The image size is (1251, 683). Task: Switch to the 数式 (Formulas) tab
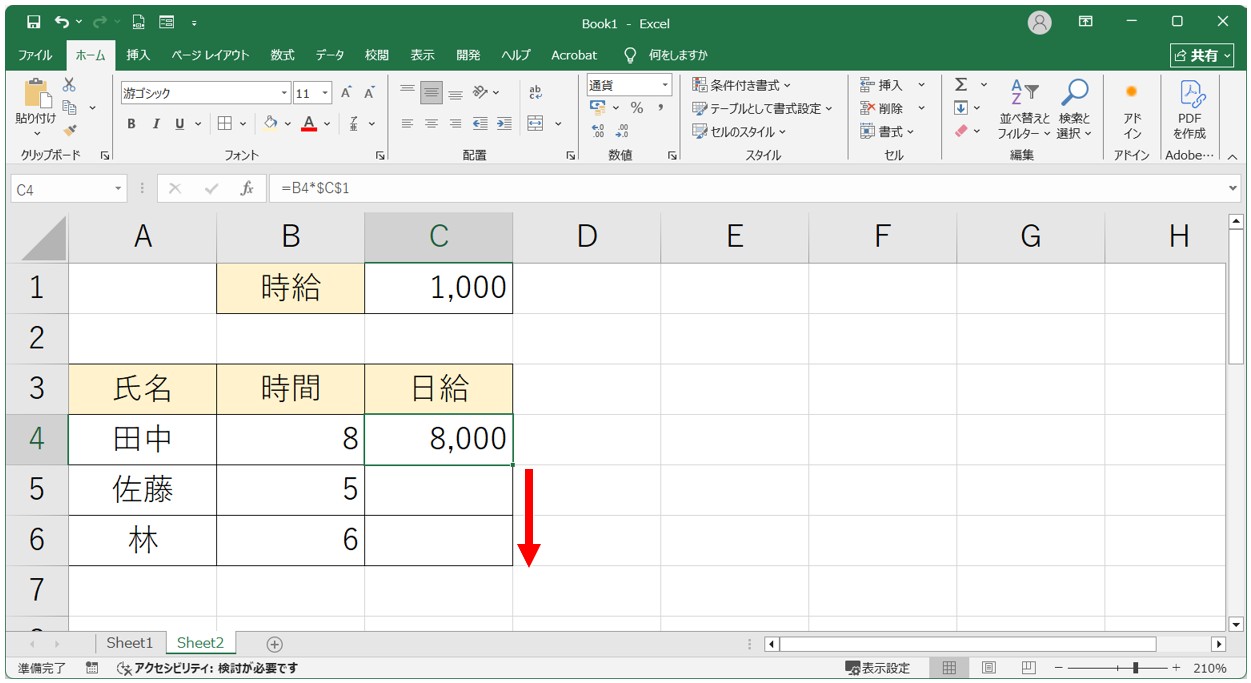tap(282, 55)
